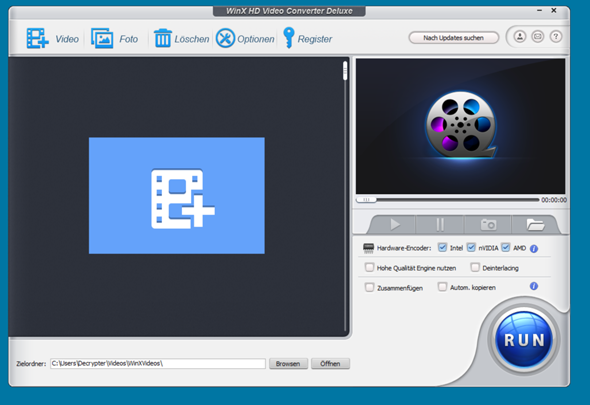Click the Browsen button
This screenshot has width=590, height=405.
point(288,364)
